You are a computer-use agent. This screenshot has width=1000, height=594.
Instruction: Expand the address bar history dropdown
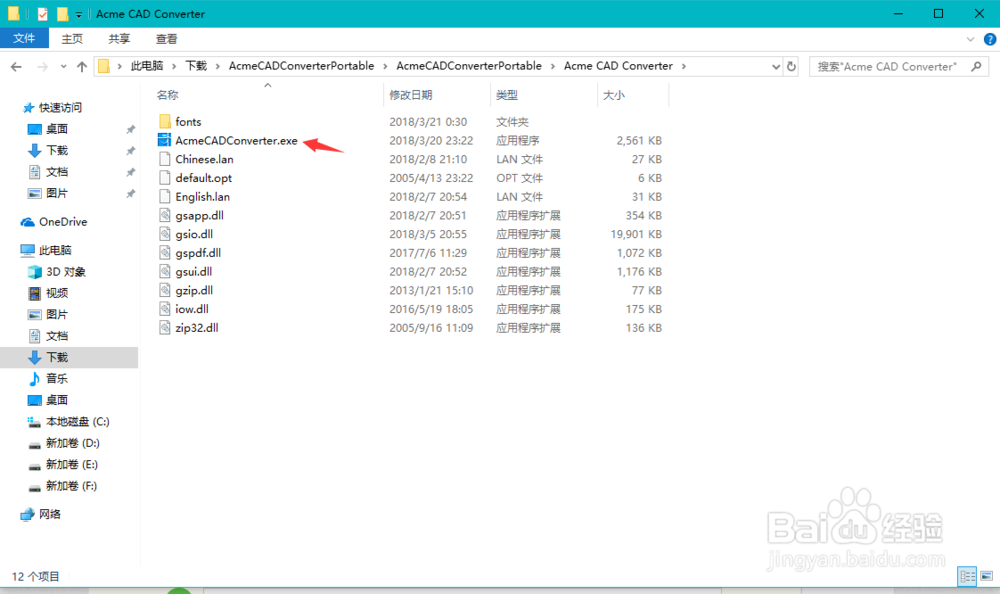(776, 66)
